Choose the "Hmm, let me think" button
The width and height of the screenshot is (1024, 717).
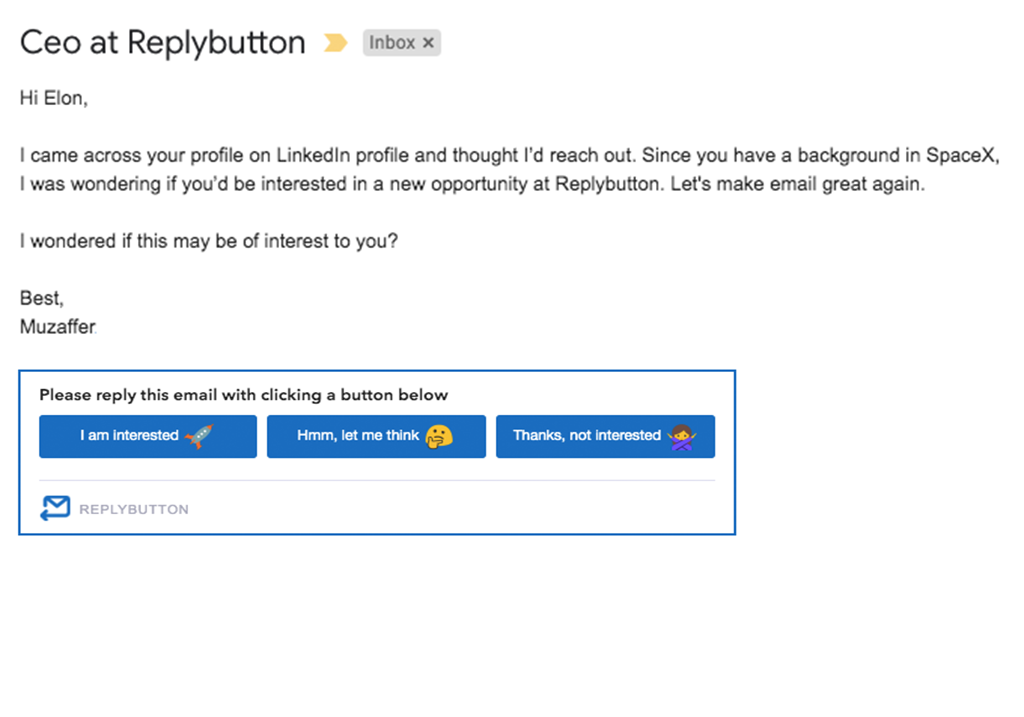361,436
